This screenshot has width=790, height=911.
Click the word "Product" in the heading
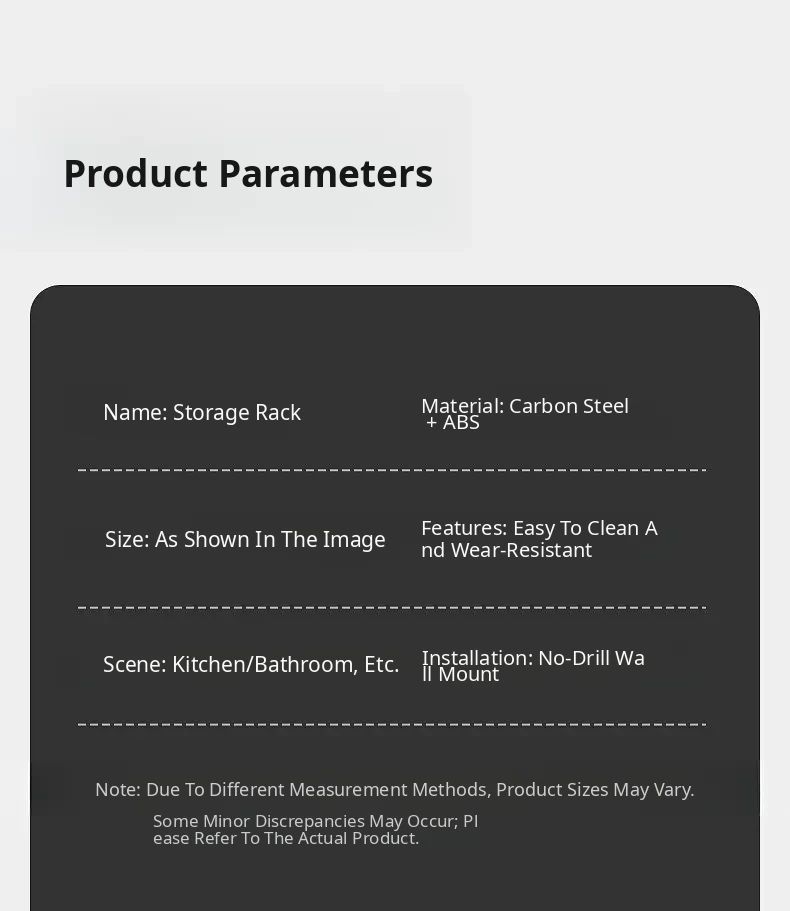pos(135,174)
